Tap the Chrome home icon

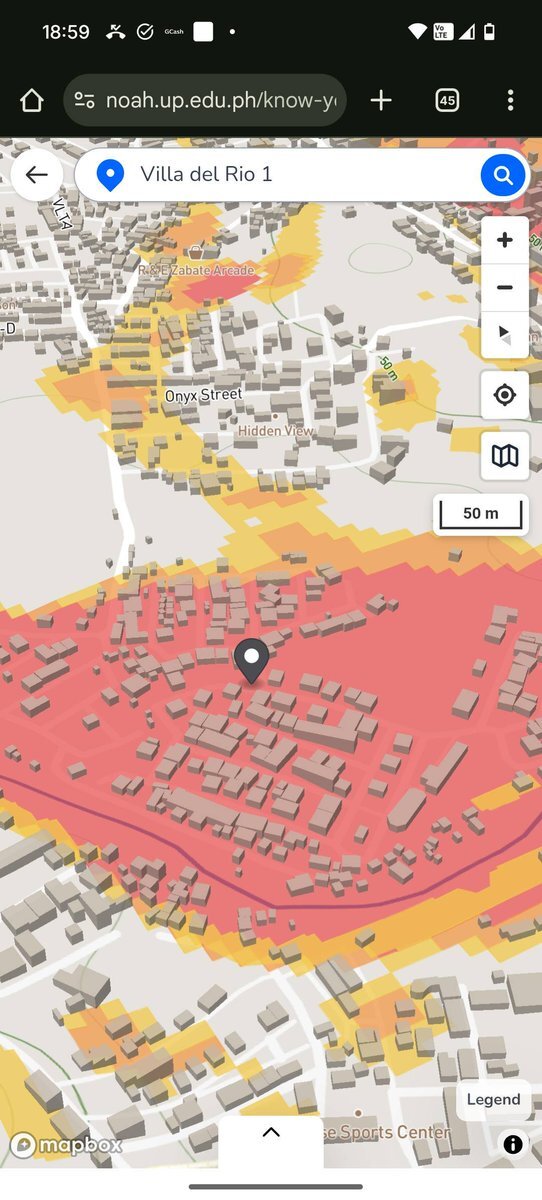coord(32,100)
